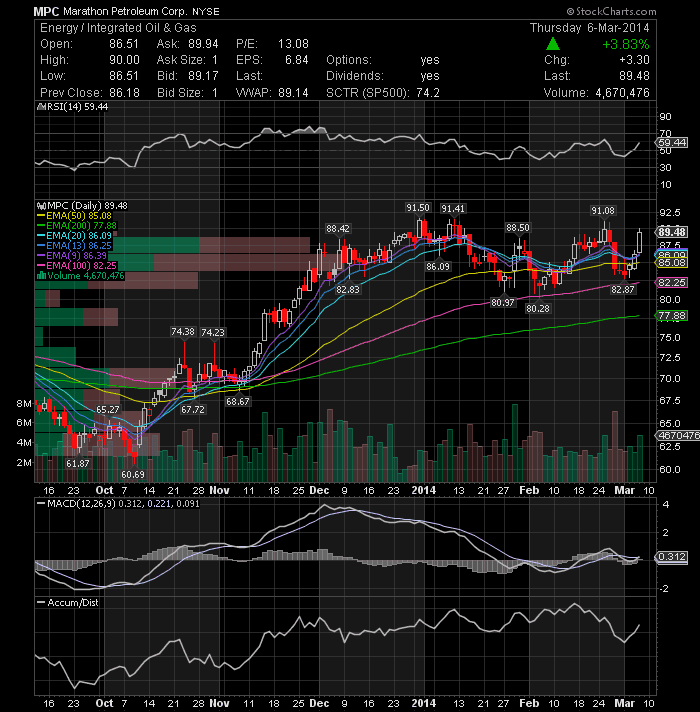The height and width of the screenshot is (712, 700).
Task: Click the 59.44 RSI axis tag
Action: click(x=672, y=143)
